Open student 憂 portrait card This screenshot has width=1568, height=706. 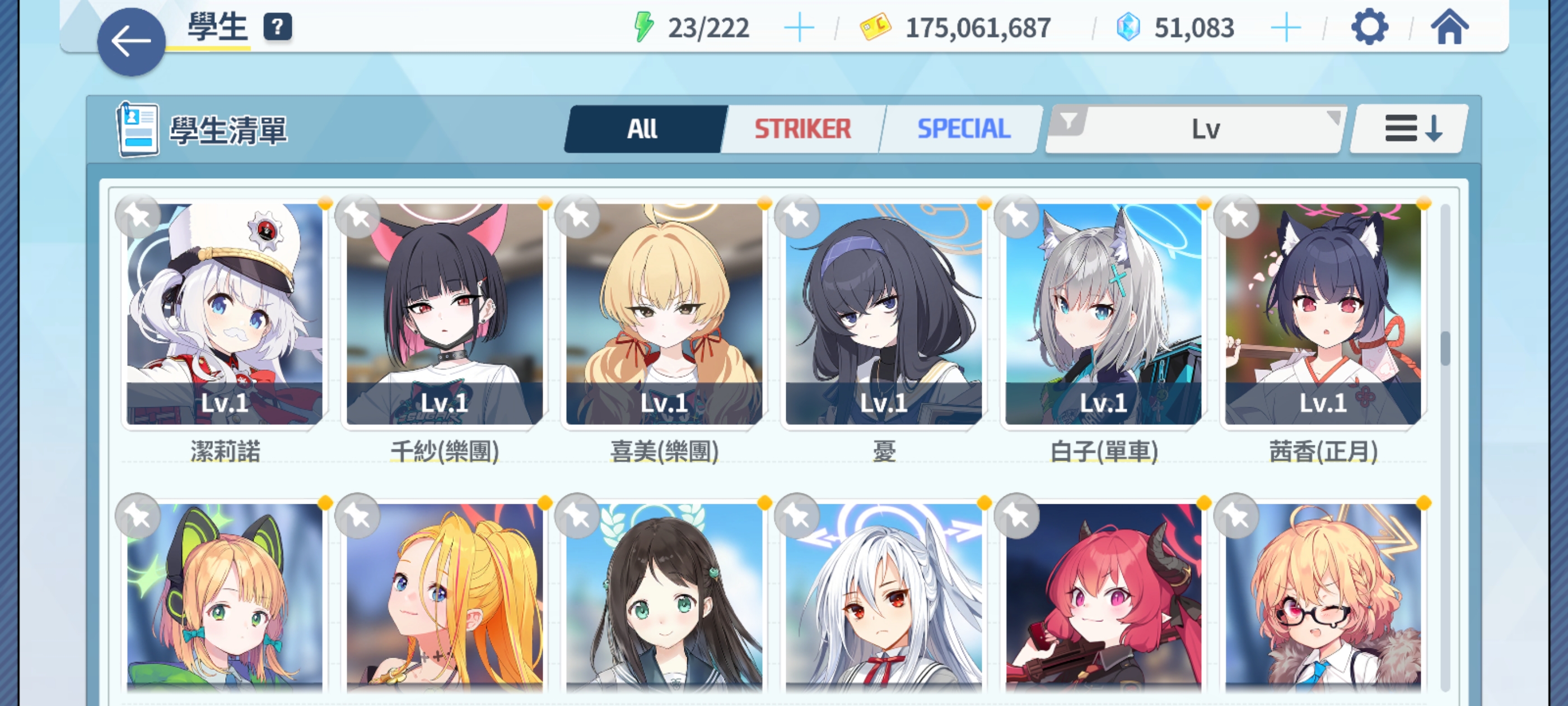[x=883, y=314]
